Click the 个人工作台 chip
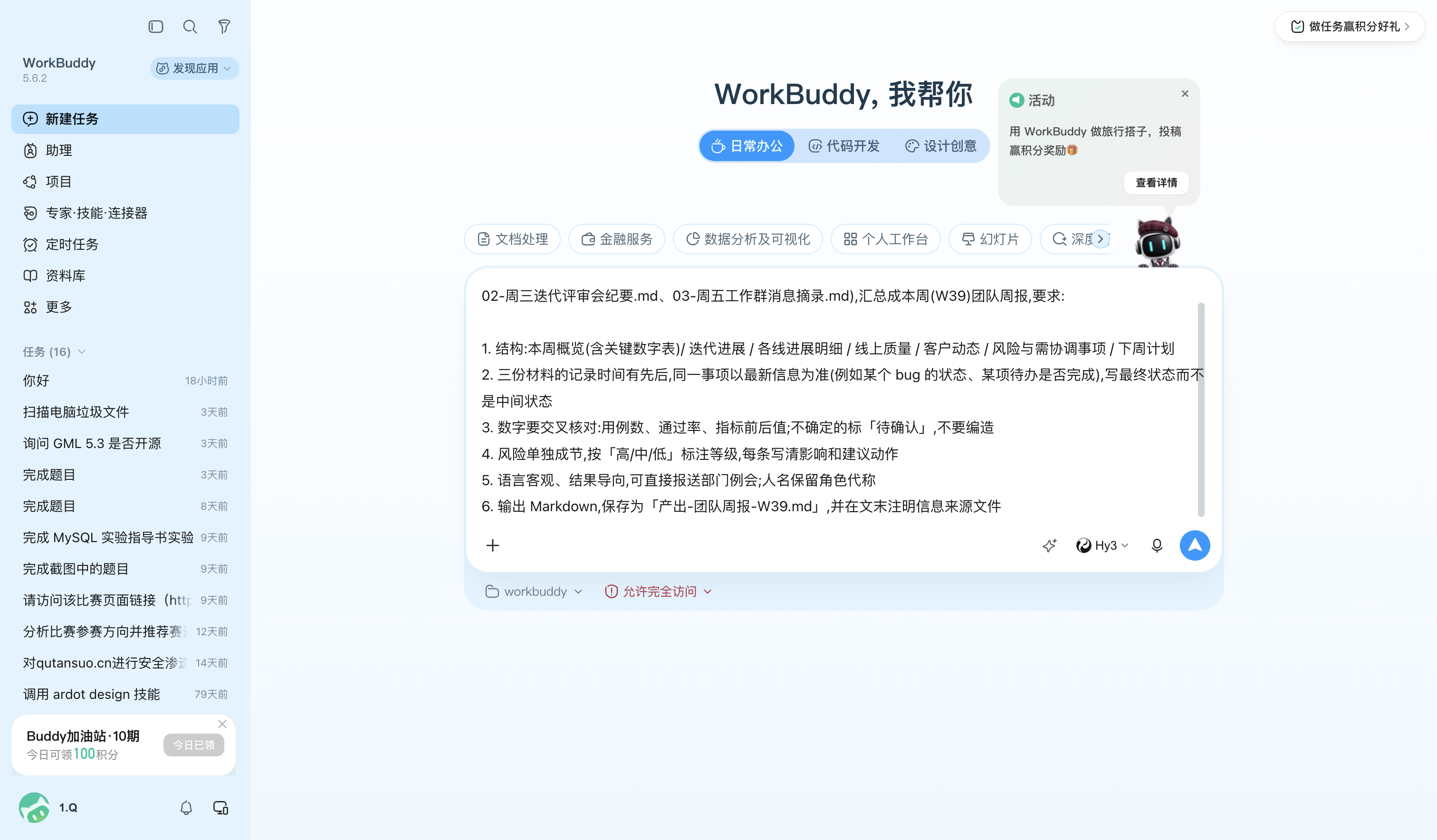Viewport: 1437px width, 840px height. click(885, 239)
